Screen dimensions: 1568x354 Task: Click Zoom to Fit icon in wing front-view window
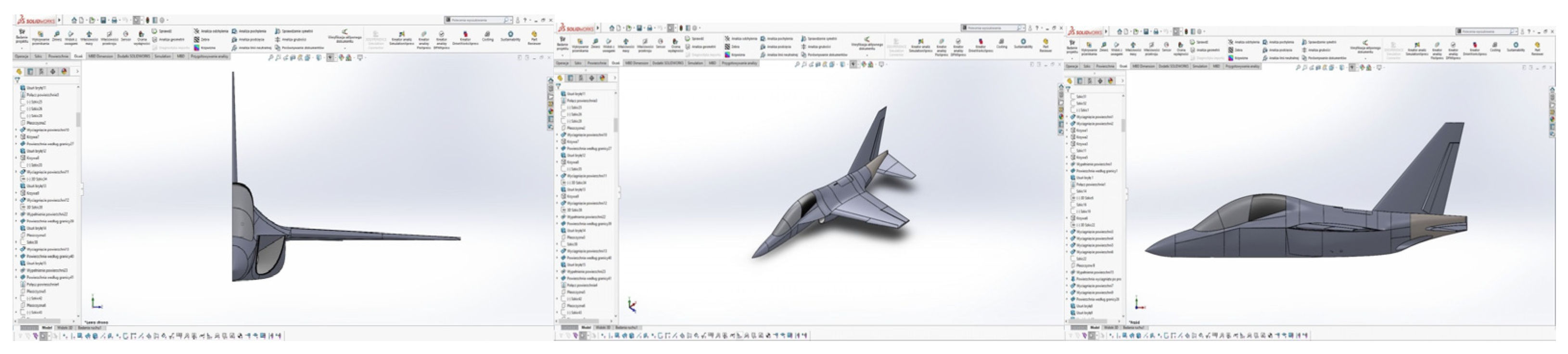271,58
